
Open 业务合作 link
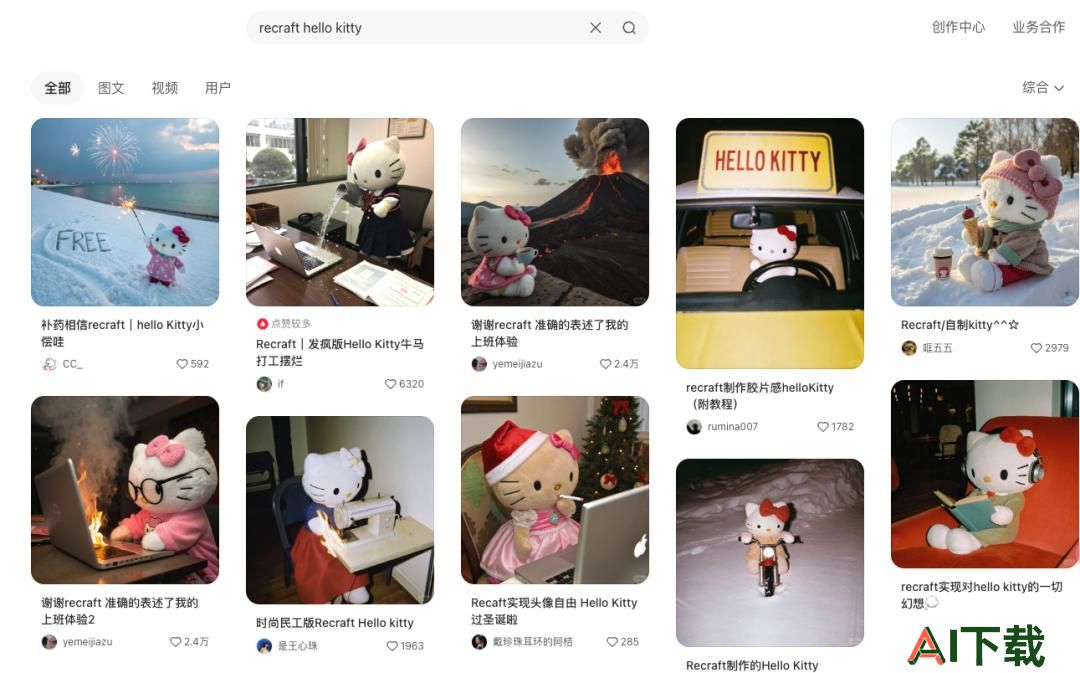(x=1038, y=27)
